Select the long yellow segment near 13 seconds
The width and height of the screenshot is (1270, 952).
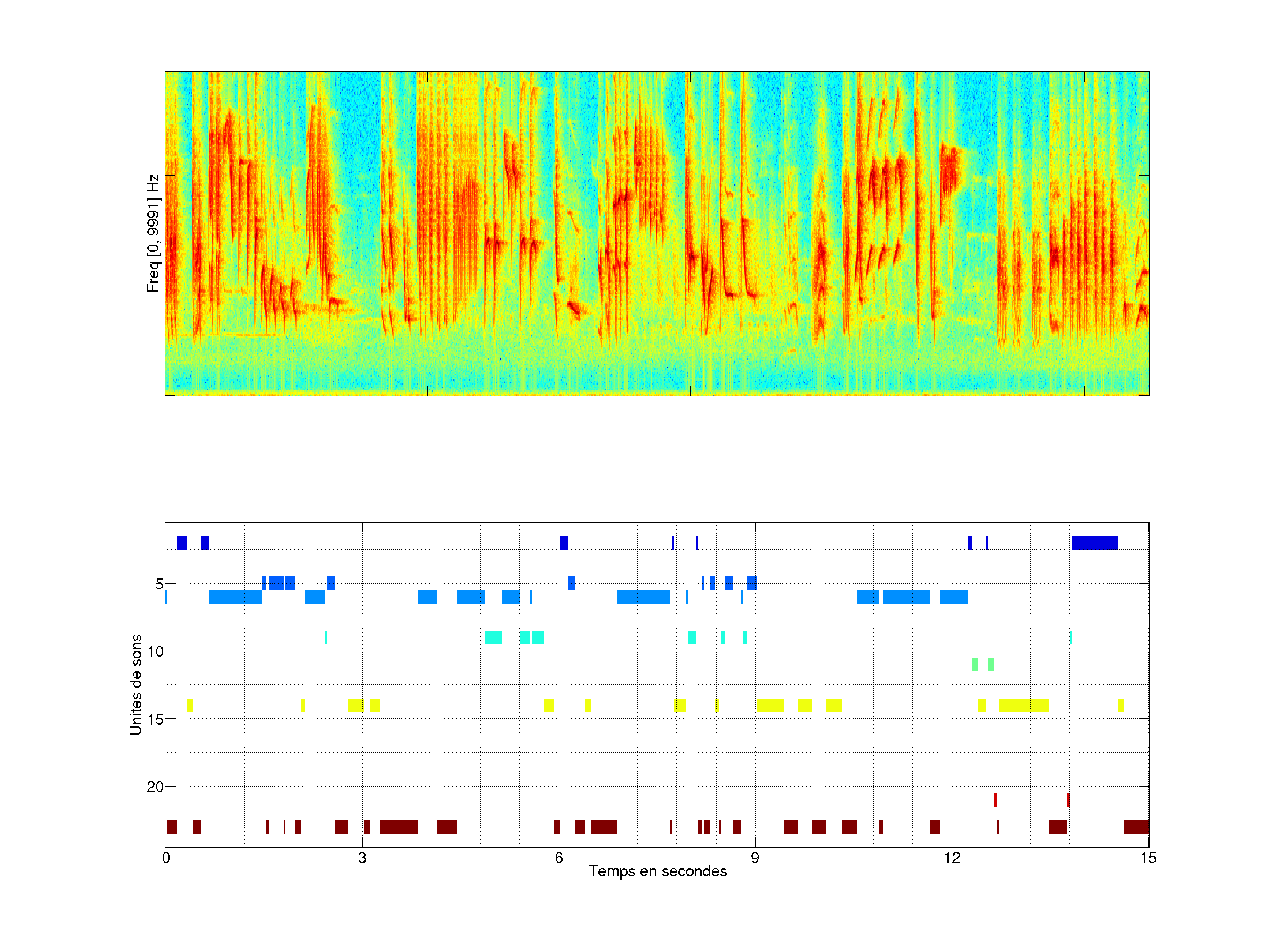[1023, 705]
